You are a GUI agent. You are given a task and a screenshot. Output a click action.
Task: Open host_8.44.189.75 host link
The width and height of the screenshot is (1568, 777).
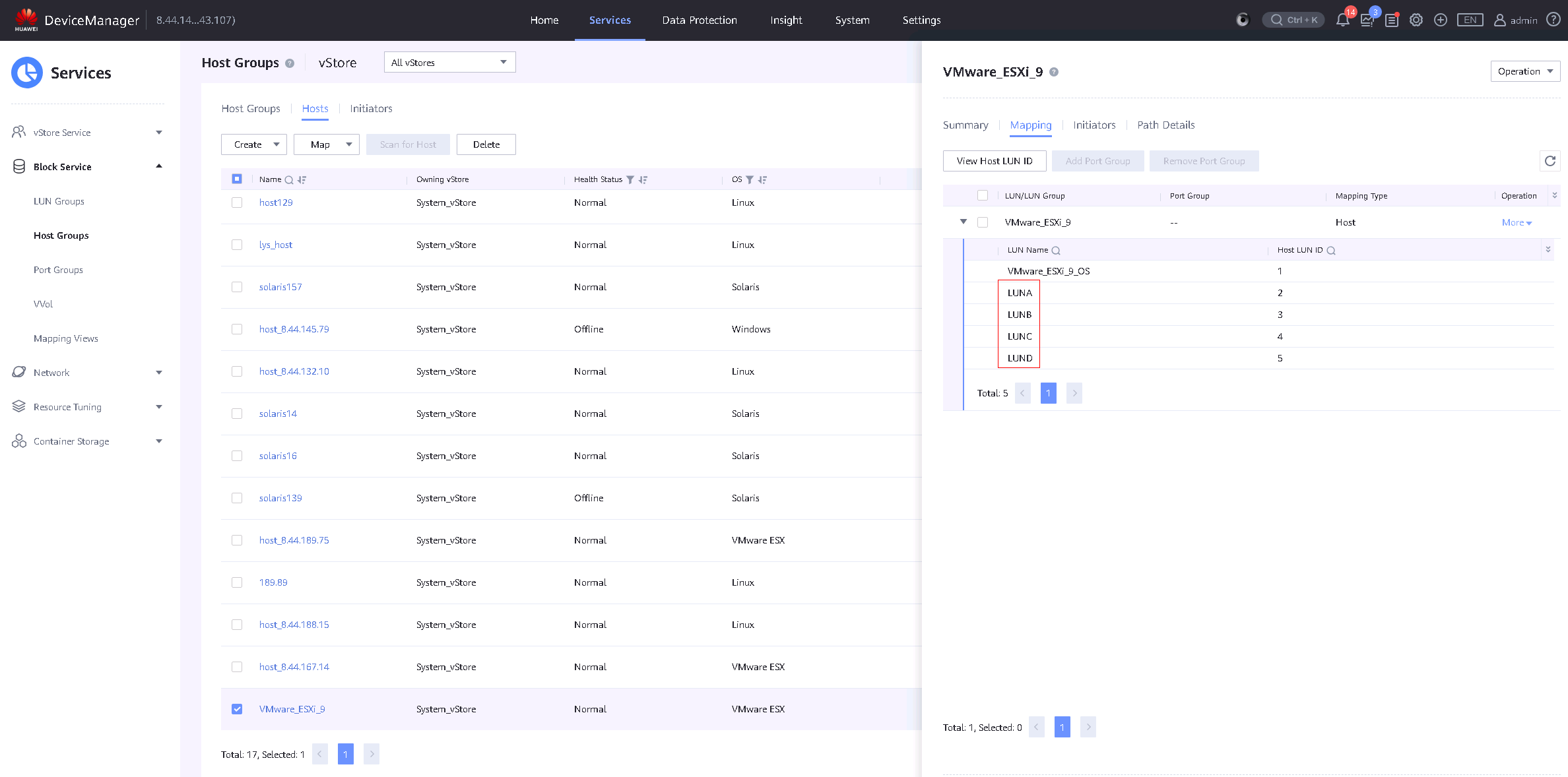[x=294, y=540]
